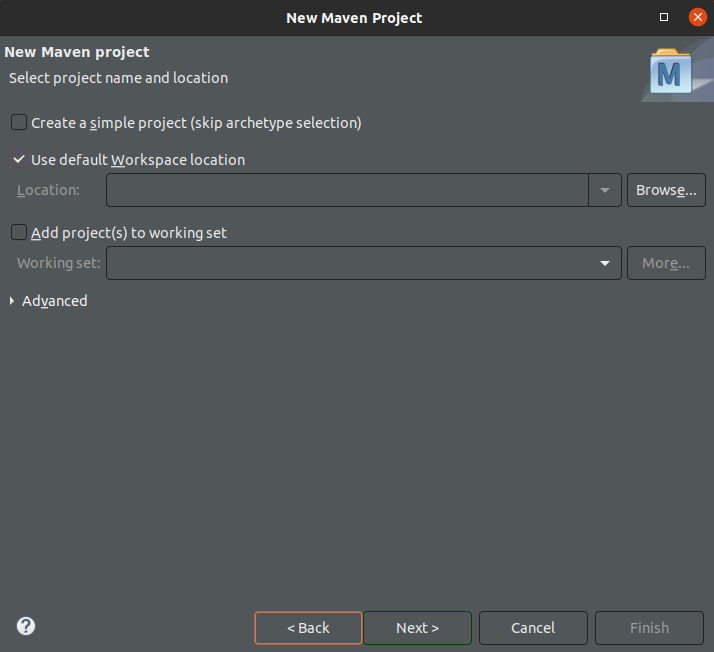
Task: Uncheck Use default Workspace location
Action: tap(19, 160)
